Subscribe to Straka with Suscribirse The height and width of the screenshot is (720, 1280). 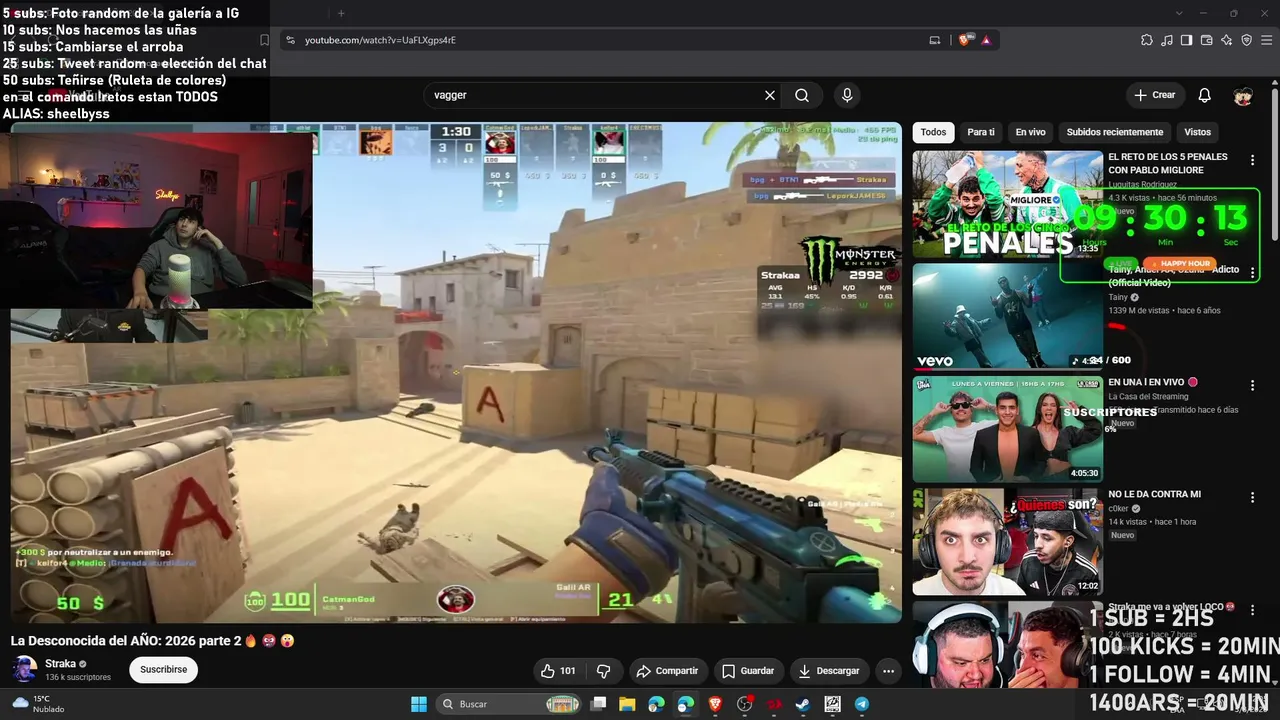pos(163,670)
